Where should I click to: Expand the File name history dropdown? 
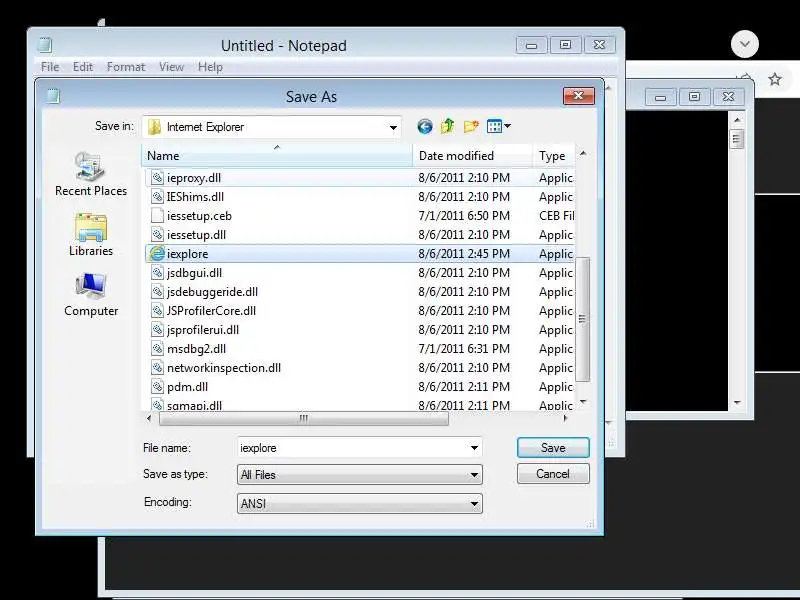[x=474, y=448]
